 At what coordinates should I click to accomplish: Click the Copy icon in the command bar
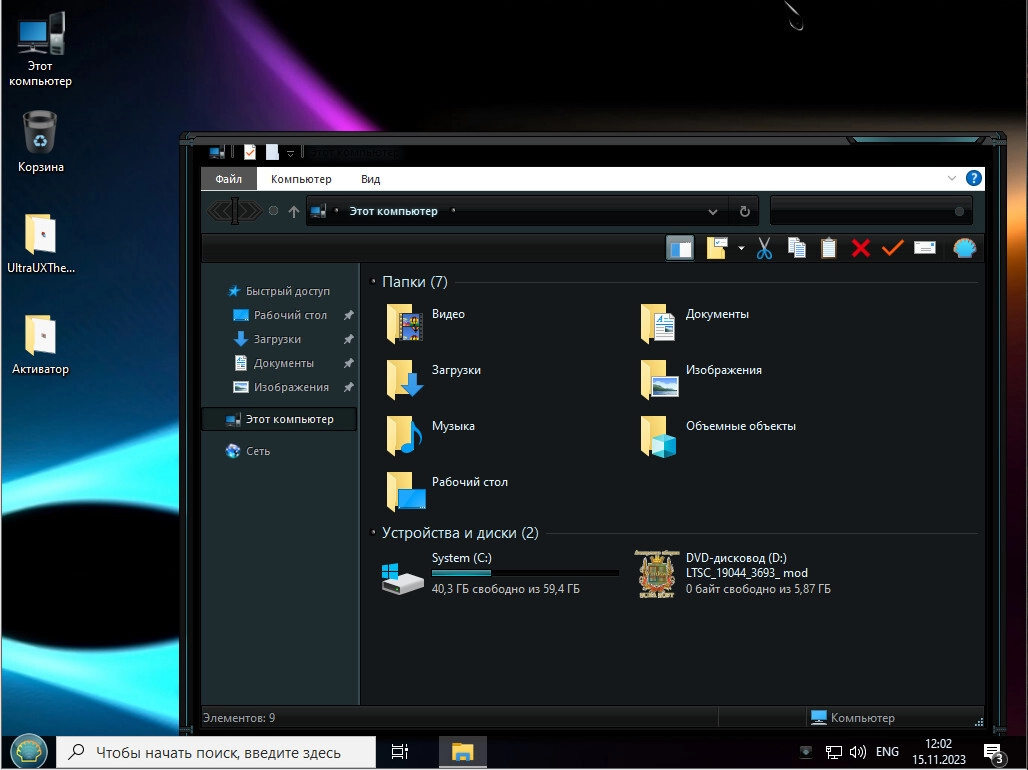[796, 248]
